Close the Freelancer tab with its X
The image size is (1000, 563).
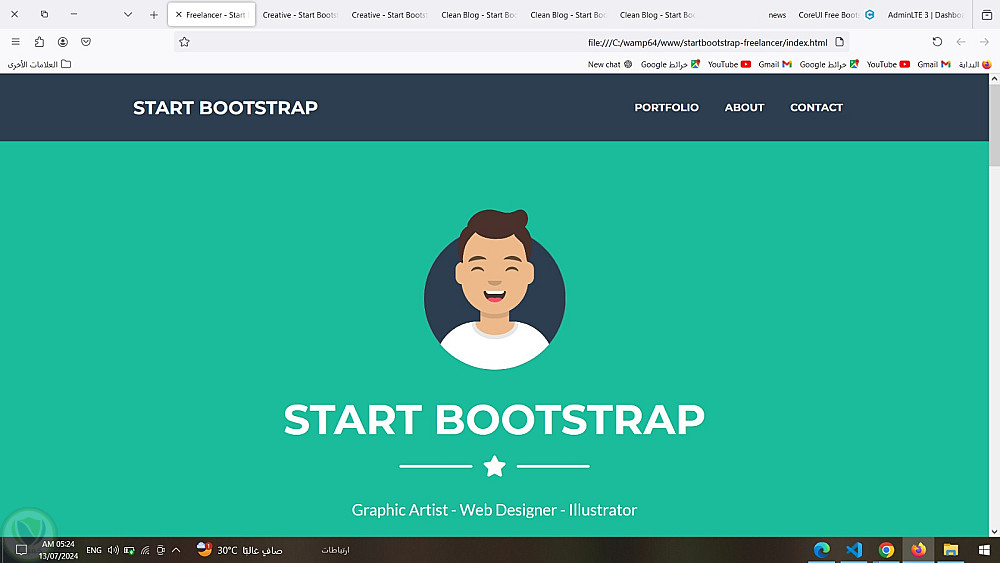click(x=179, y=14)
